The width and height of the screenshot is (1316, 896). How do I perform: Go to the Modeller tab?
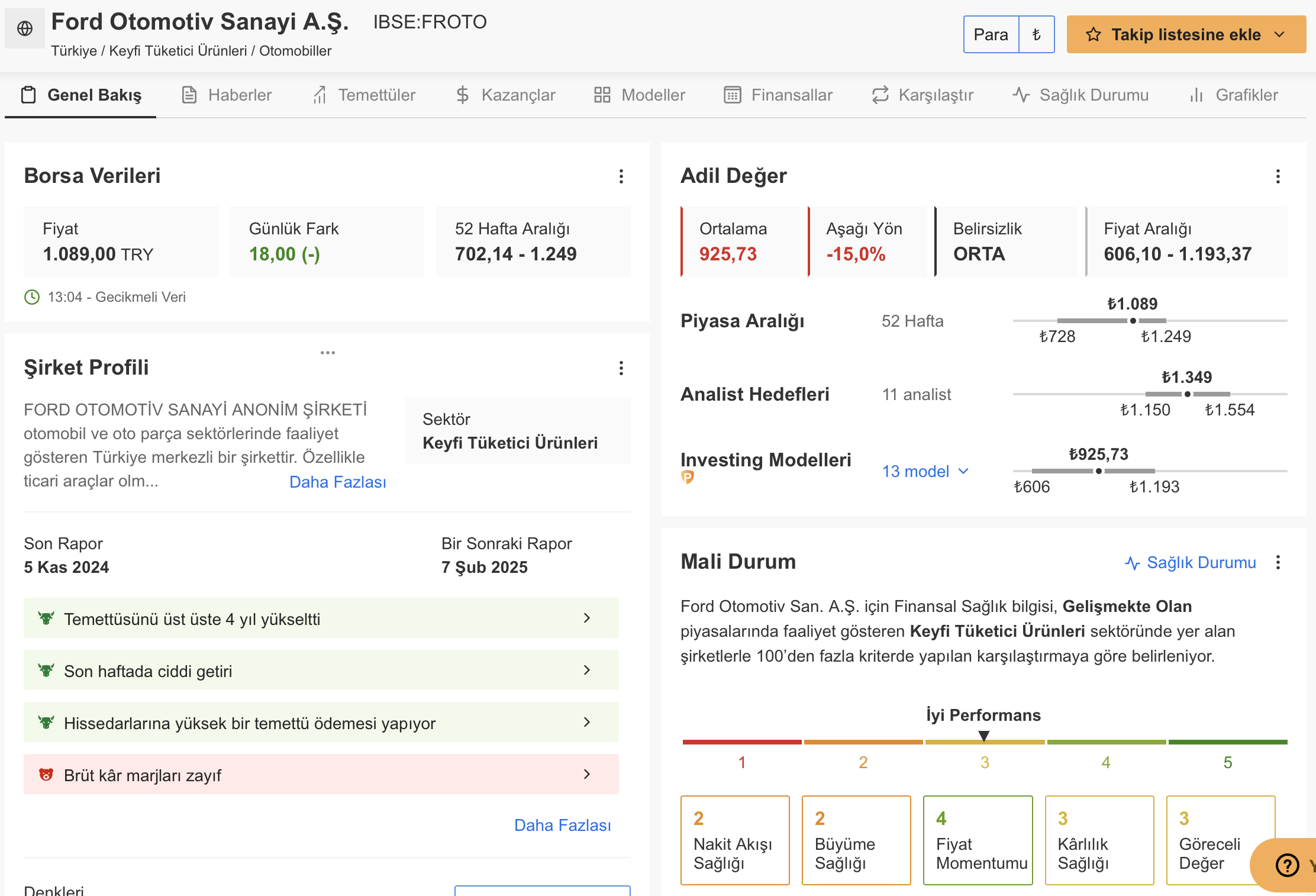pos(640,95)
